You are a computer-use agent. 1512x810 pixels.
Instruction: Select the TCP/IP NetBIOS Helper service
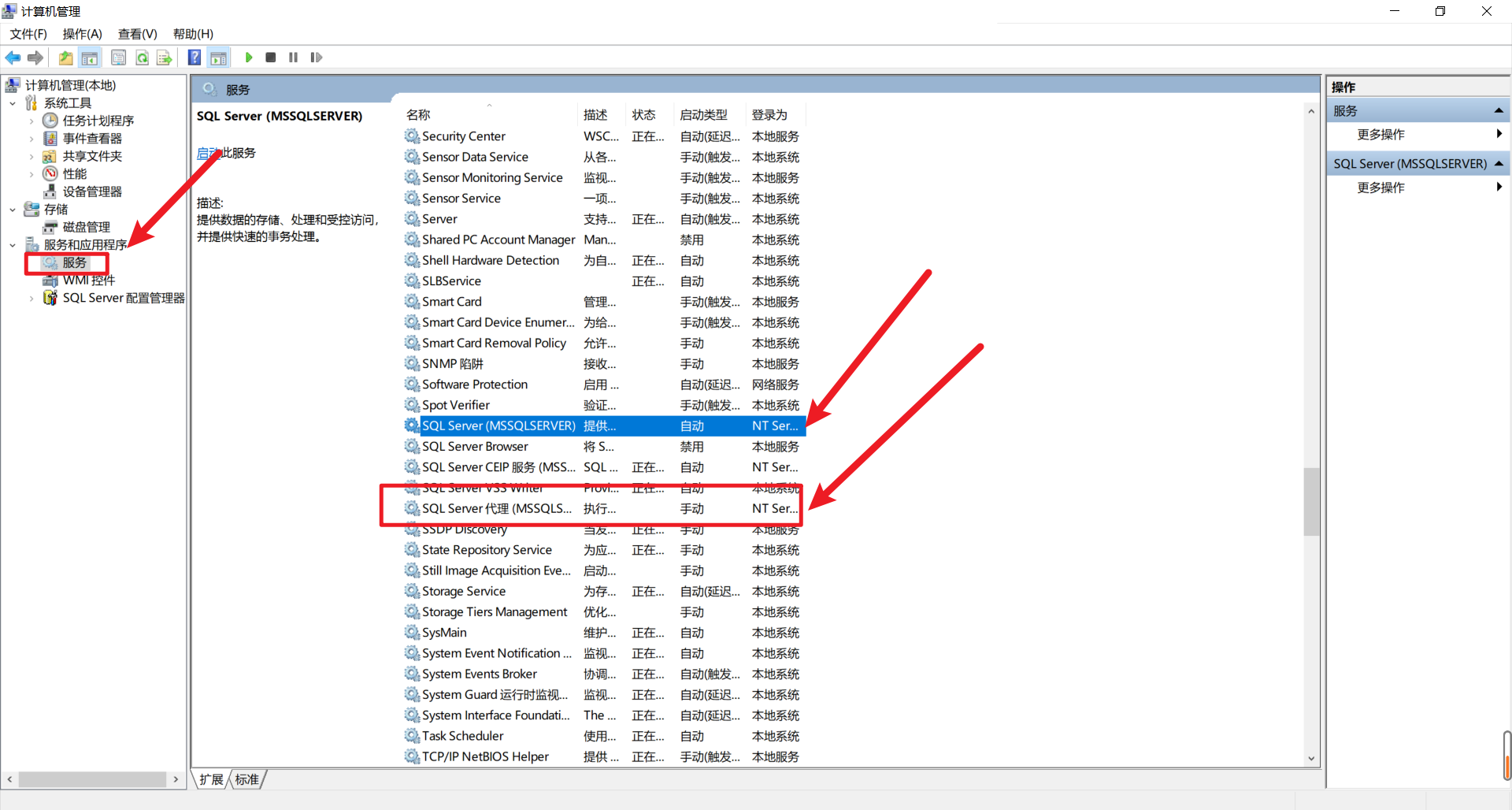point(604,756)
